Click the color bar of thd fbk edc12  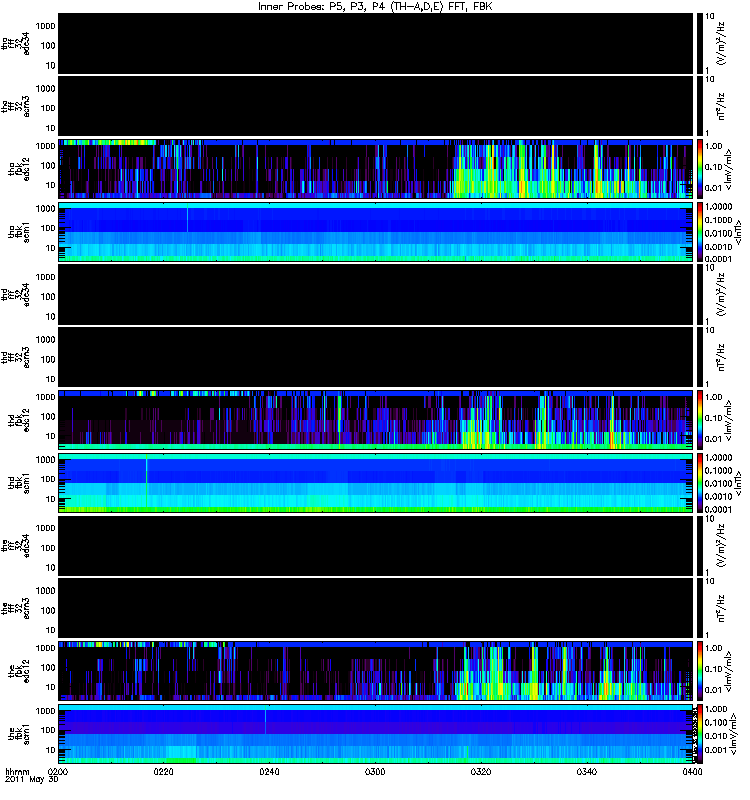point(699,420)
